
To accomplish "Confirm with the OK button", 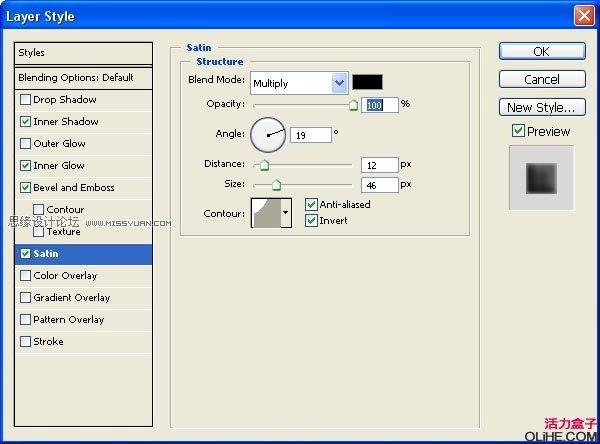I will 542,51.
